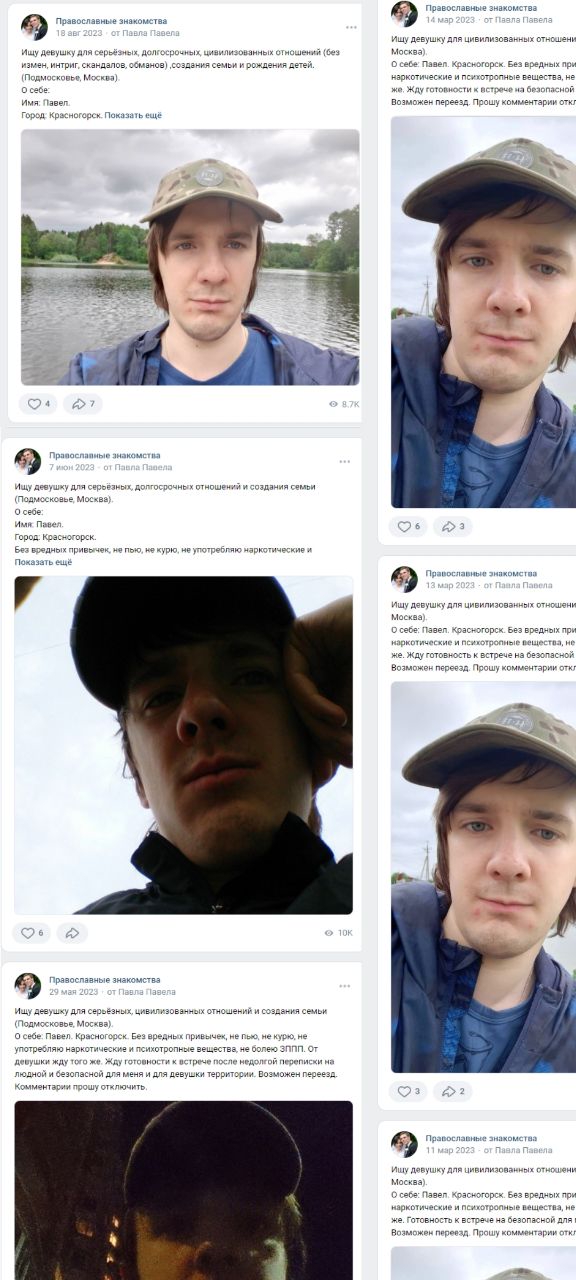
Task: Open the Православные знакомства group from the 18 авг post
Action: tap(111, 21)
